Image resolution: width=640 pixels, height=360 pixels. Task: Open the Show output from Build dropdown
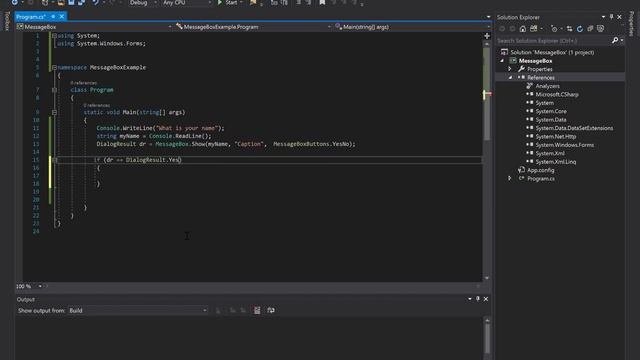[x=138, y=311]
